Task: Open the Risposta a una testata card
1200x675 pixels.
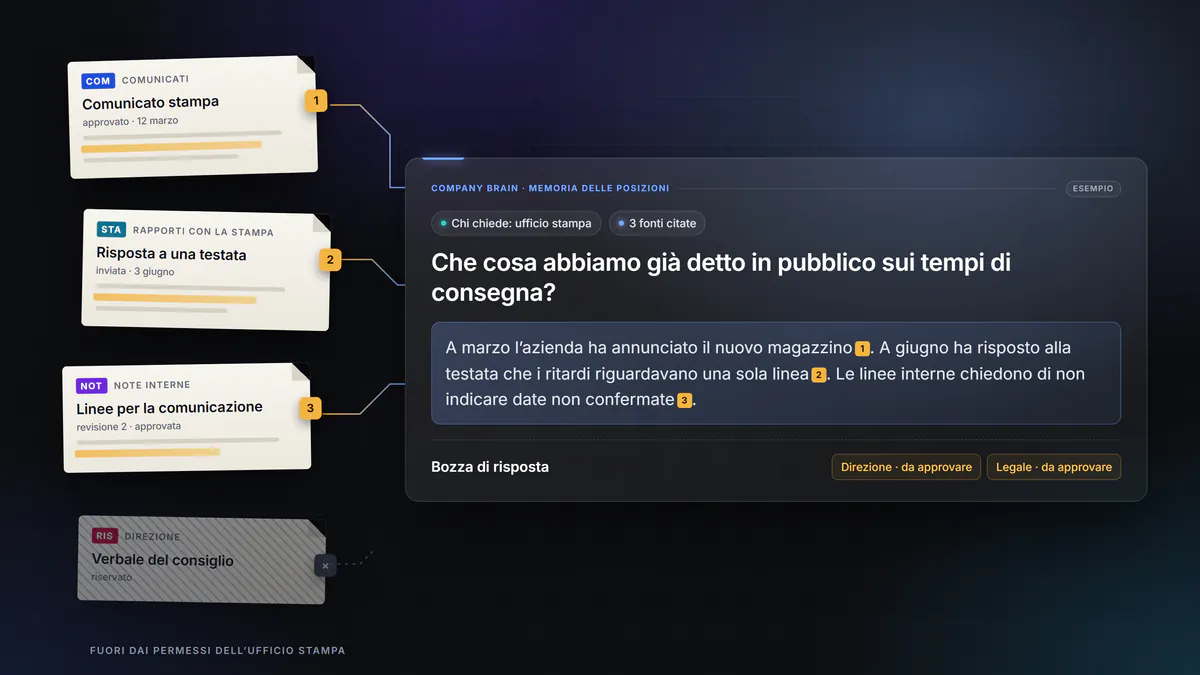Action: (205, 269)
